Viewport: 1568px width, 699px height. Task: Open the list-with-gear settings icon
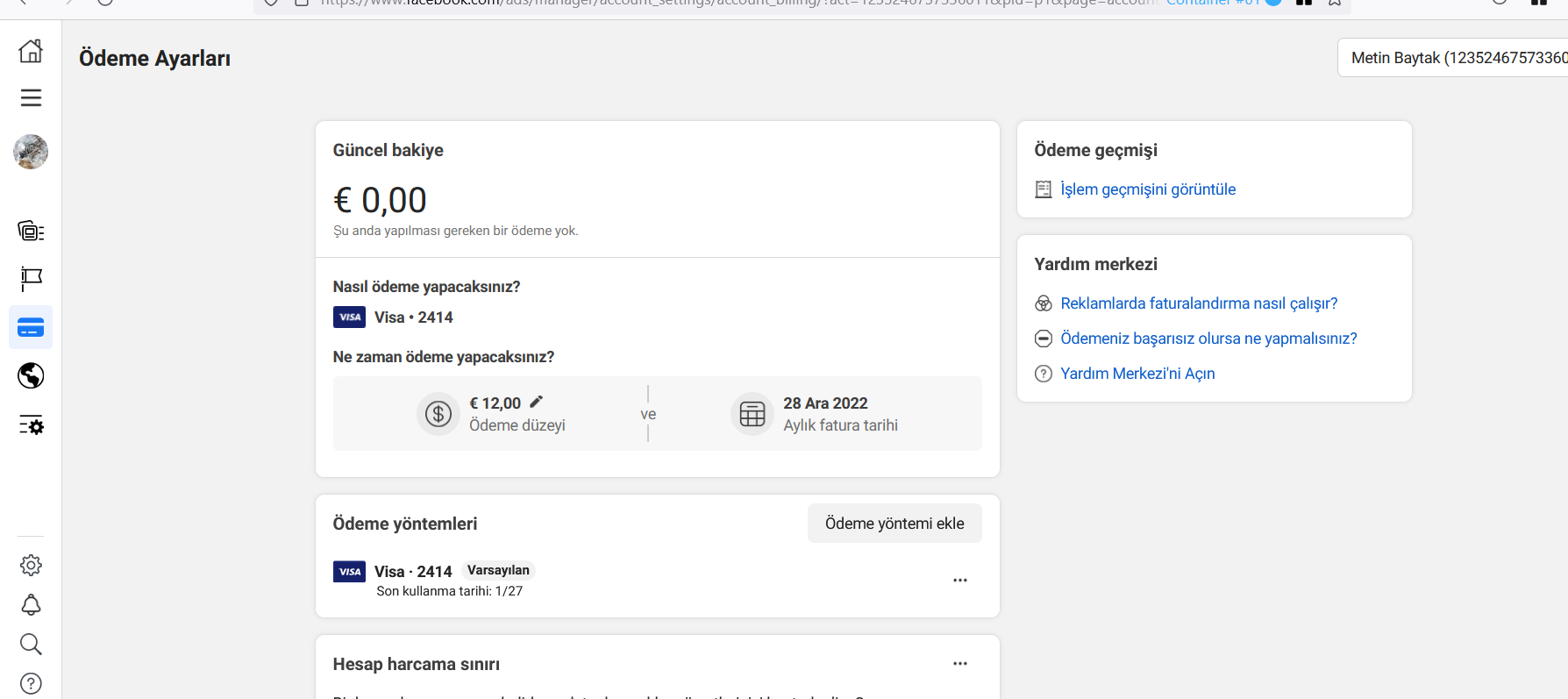31,425
